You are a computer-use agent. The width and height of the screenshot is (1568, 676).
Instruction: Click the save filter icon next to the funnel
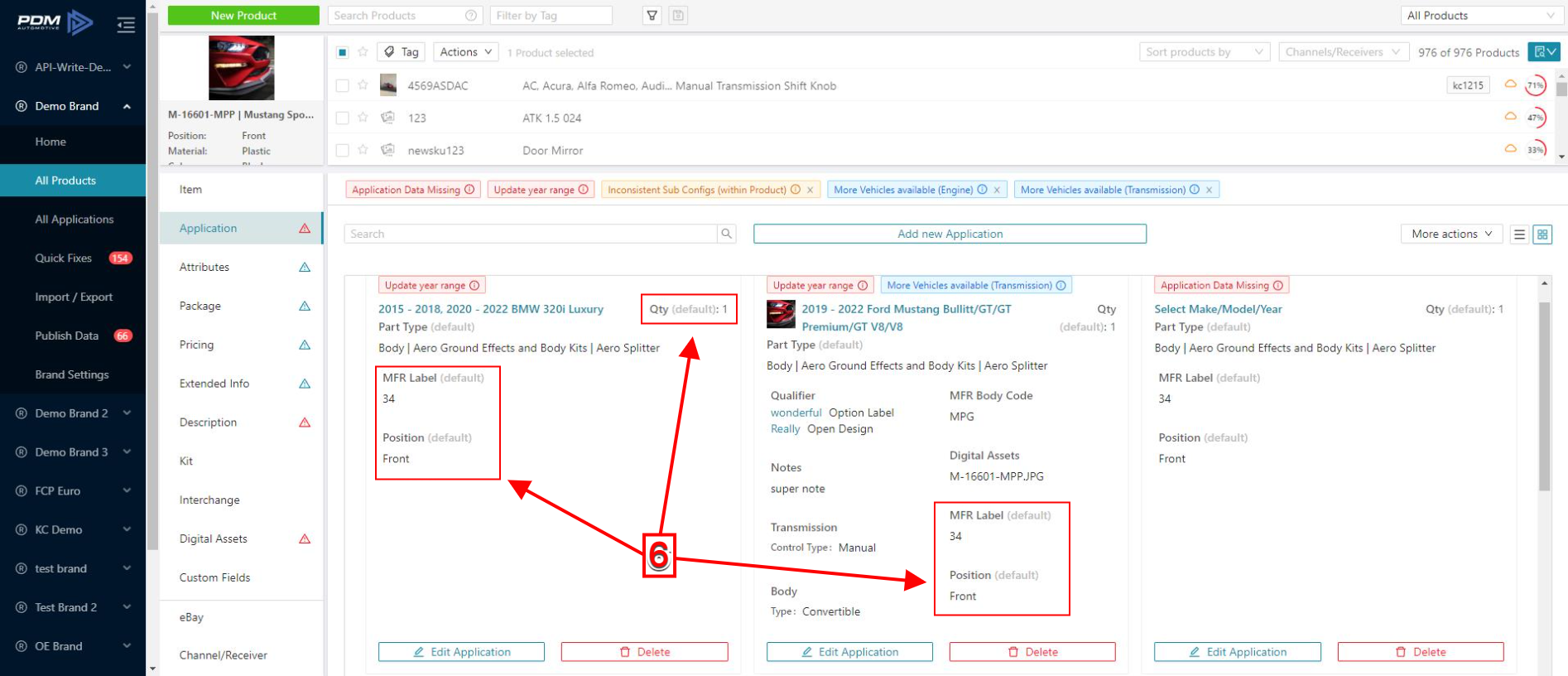[x=678, y=16]
